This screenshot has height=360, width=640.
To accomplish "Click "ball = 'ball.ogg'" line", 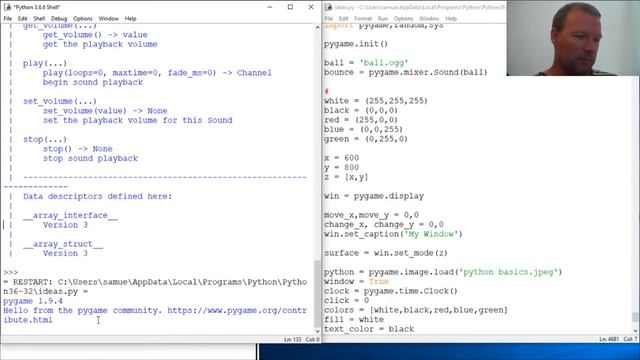I will tap(366, 63).
